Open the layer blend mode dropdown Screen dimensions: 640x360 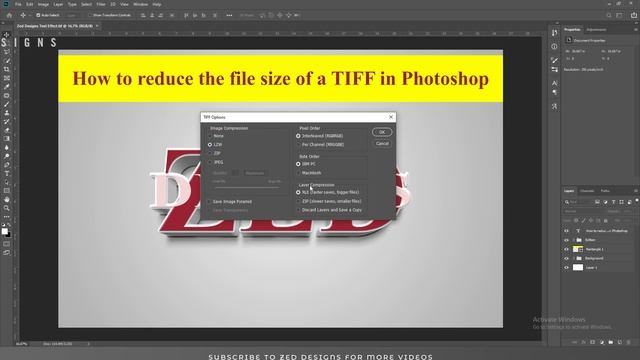[x=583, y=211]
